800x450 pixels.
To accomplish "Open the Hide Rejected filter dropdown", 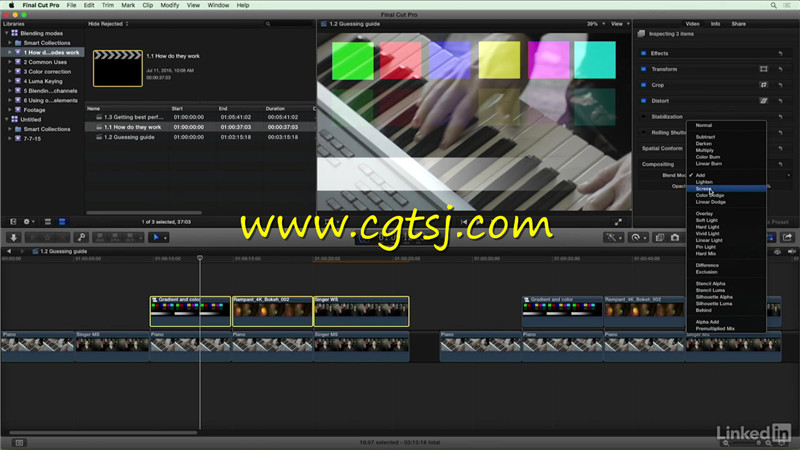I will click(x=108, y=24).
